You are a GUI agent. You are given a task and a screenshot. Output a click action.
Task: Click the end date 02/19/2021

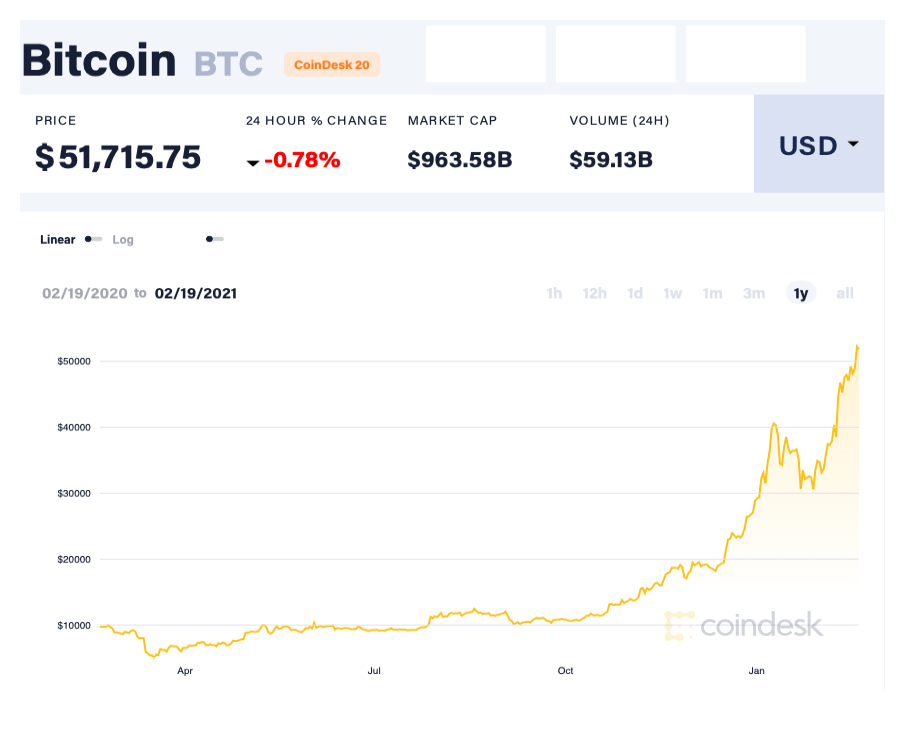point(195,293)
